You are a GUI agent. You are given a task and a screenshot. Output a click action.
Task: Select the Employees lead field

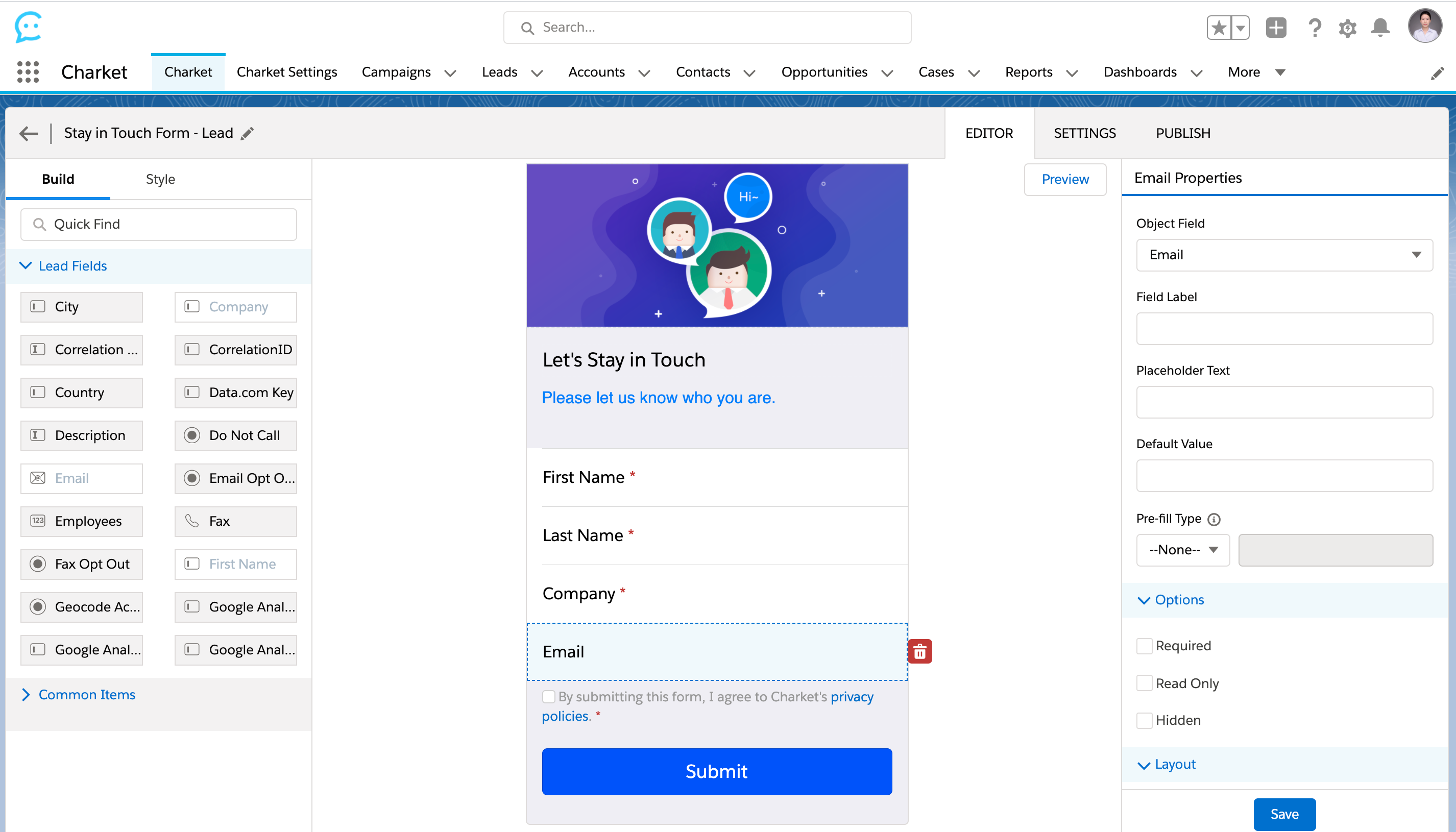tap(81, 521)
